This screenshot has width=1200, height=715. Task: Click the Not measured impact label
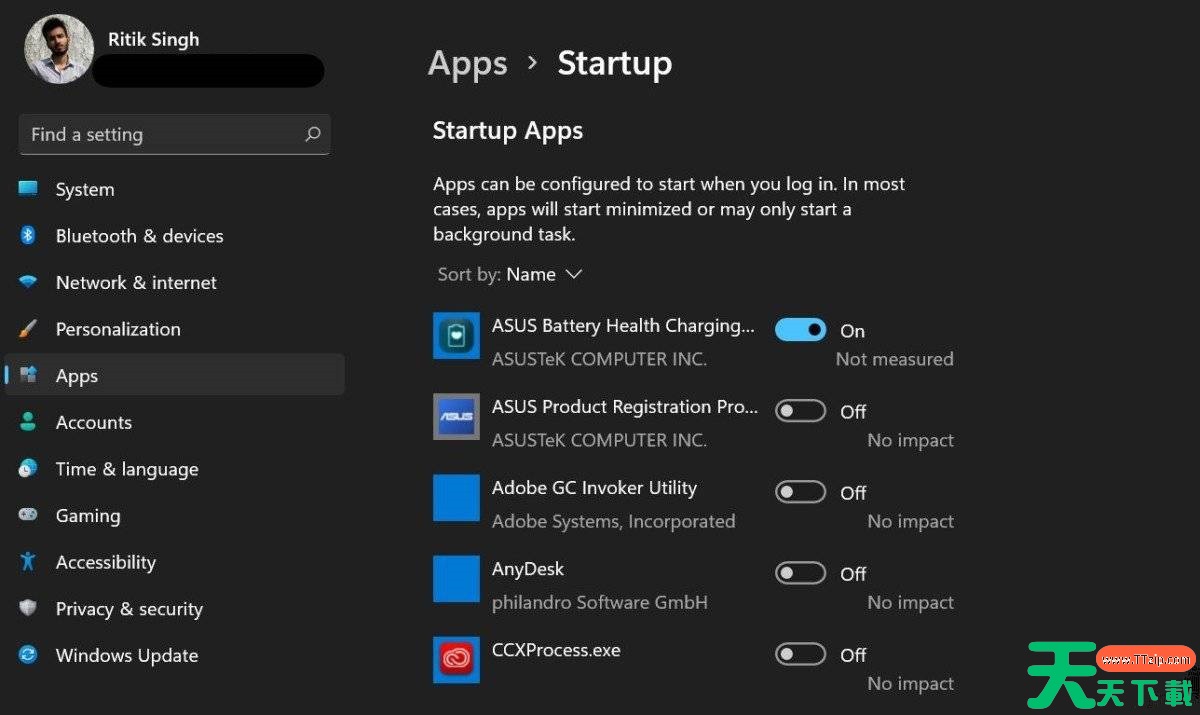click(x=894, y=358)
